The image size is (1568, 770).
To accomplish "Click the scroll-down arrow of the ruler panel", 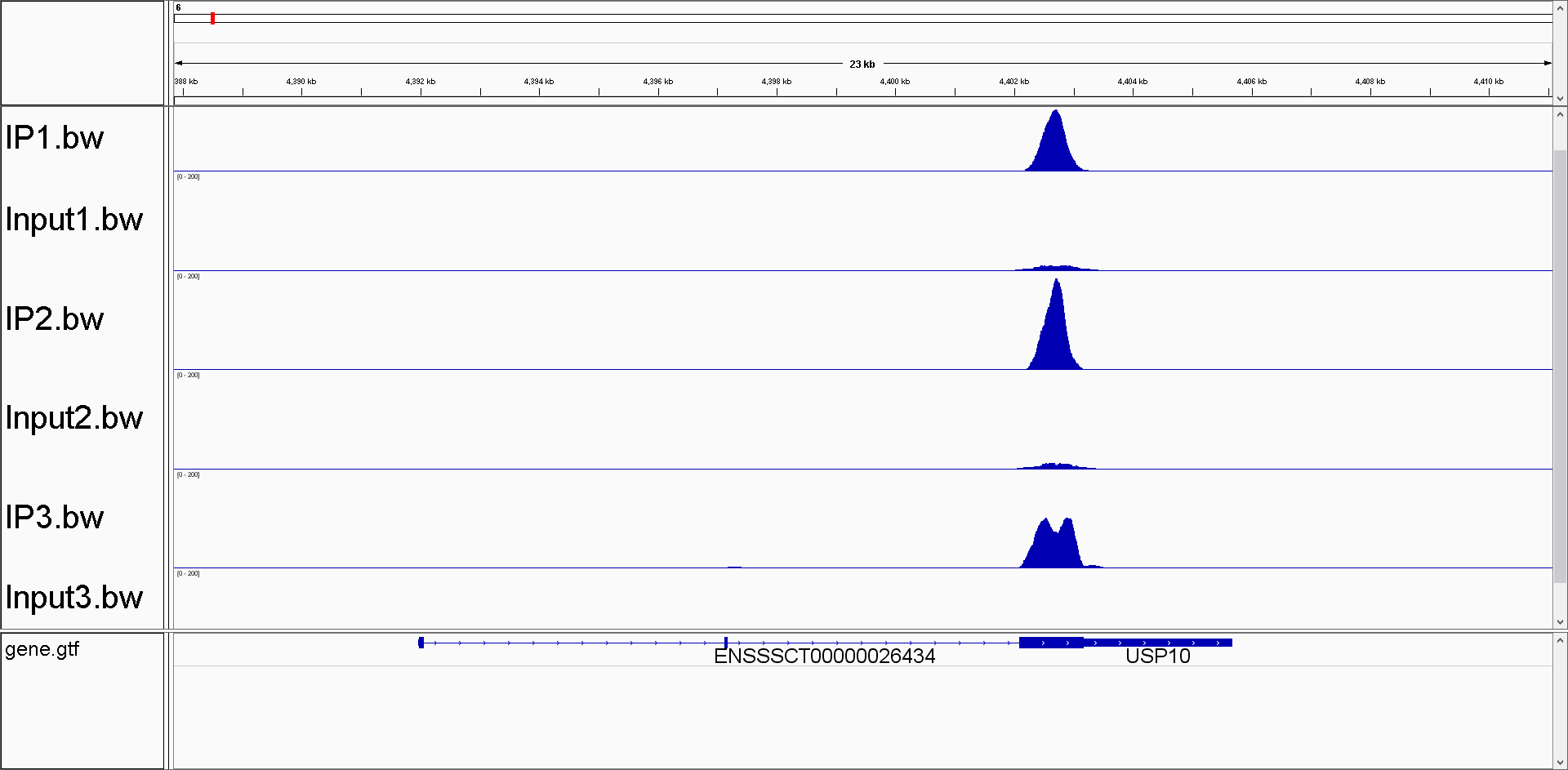I will coord(1560,99).
